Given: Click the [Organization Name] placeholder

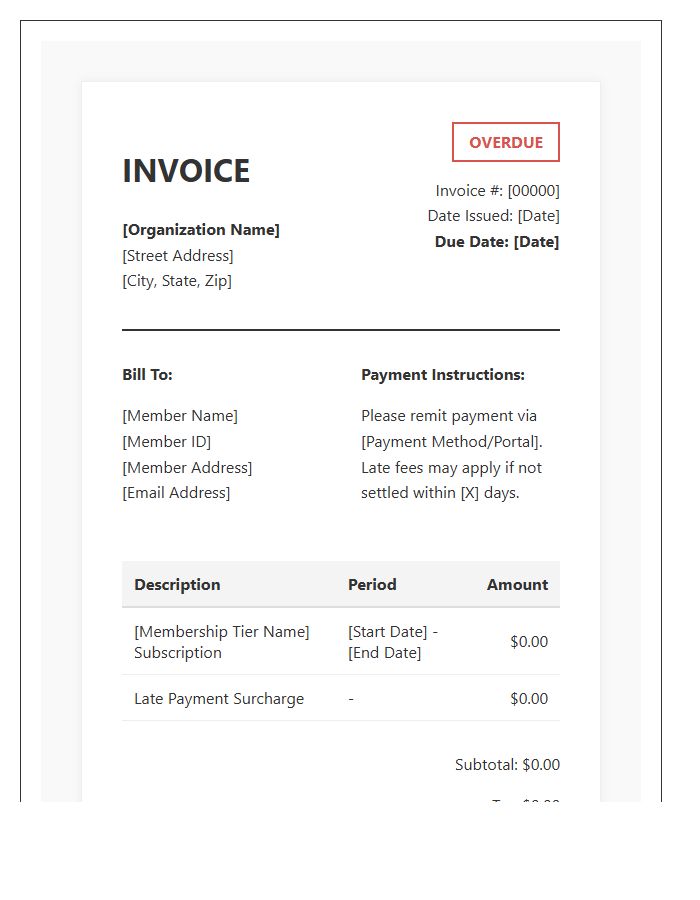Looking at the screenshot, I should click(x=201, y=230).
